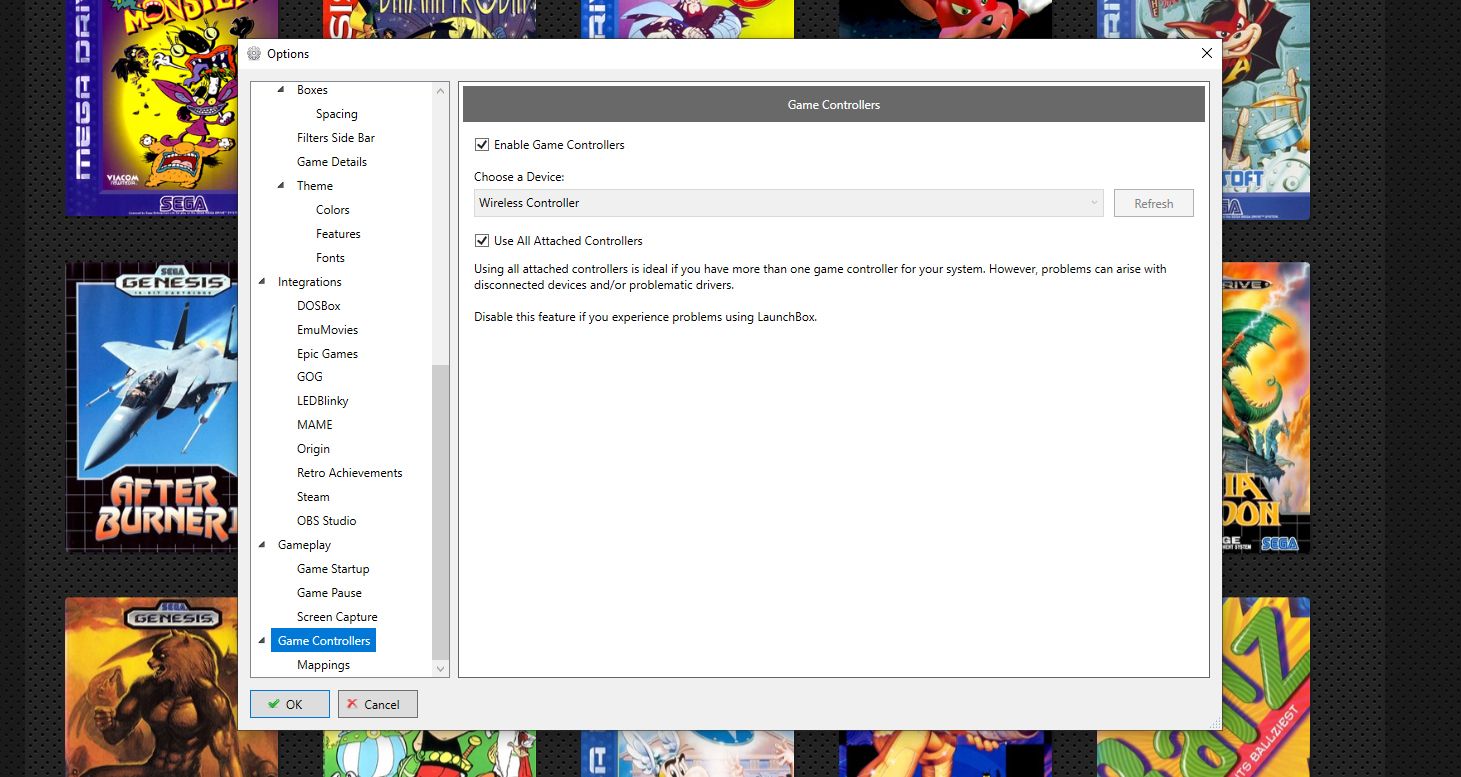Open the Choose a Device dropdown
Image resolution: width=1461 pixels, height=777 pixels.
(x=788, y=203)
